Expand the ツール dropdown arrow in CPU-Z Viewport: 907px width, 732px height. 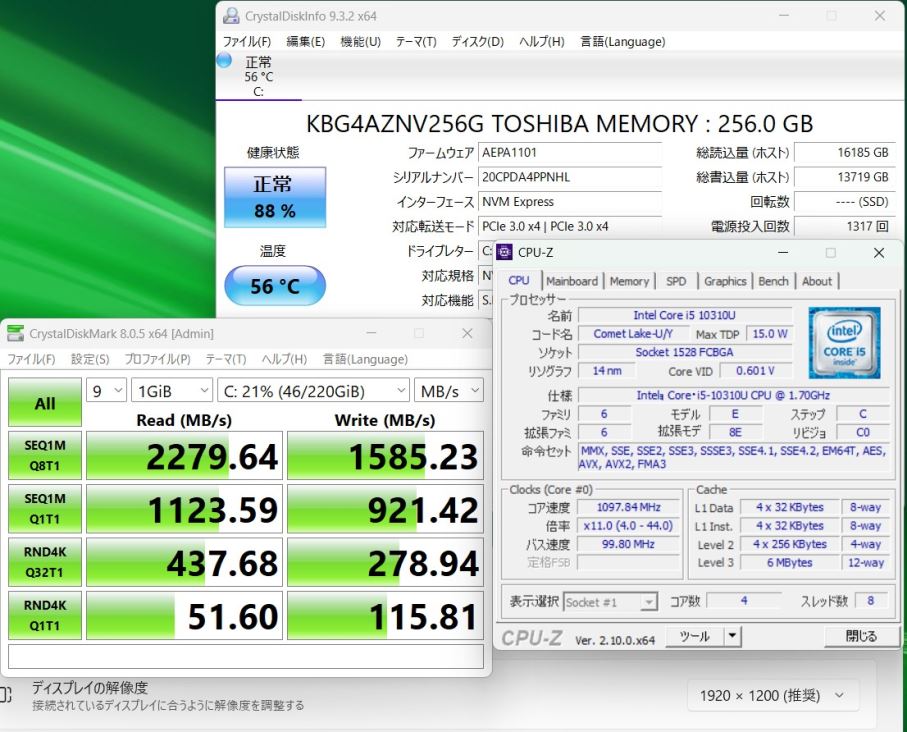pos(732,636)
